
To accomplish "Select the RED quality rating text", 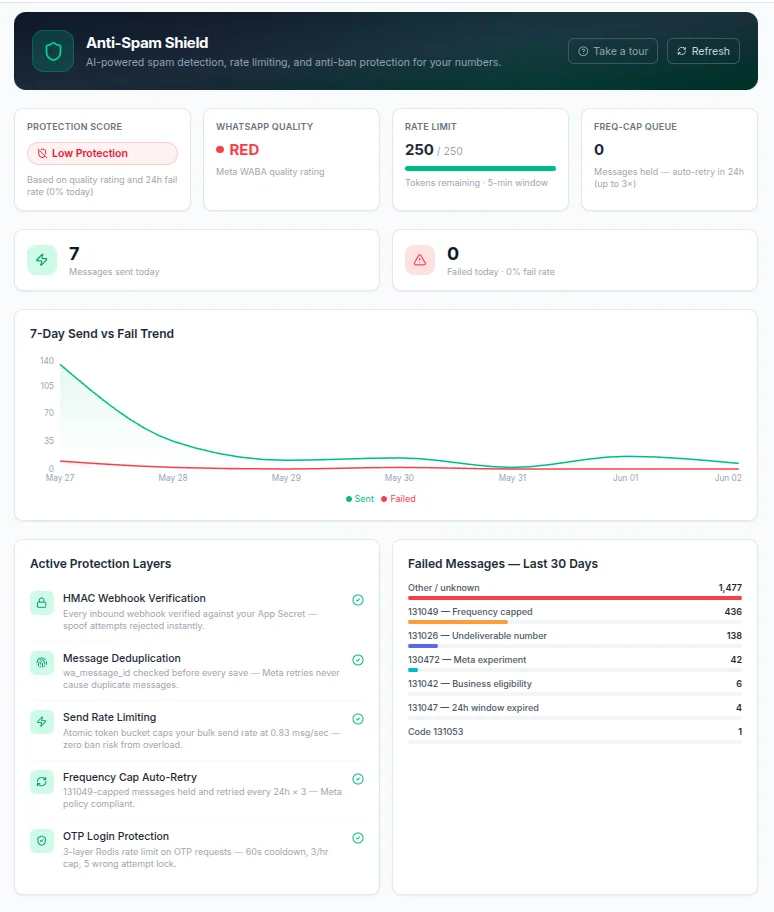I will point(244,149).
